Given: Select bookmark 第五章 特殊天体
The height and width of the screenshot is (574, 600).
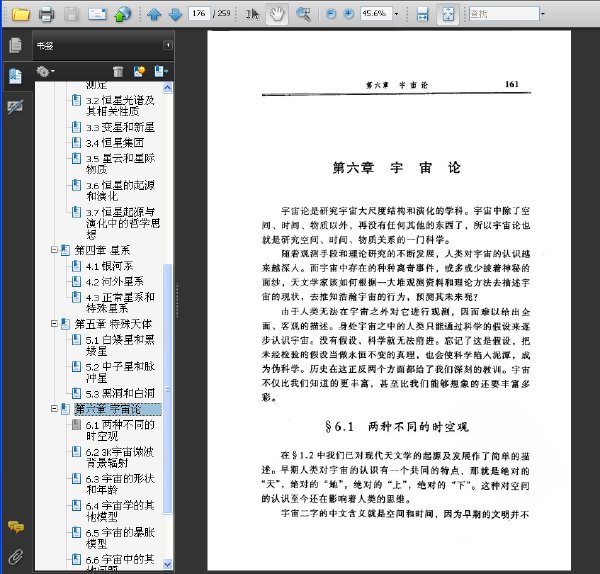Looking at the screenshot, I should point(113,324).
